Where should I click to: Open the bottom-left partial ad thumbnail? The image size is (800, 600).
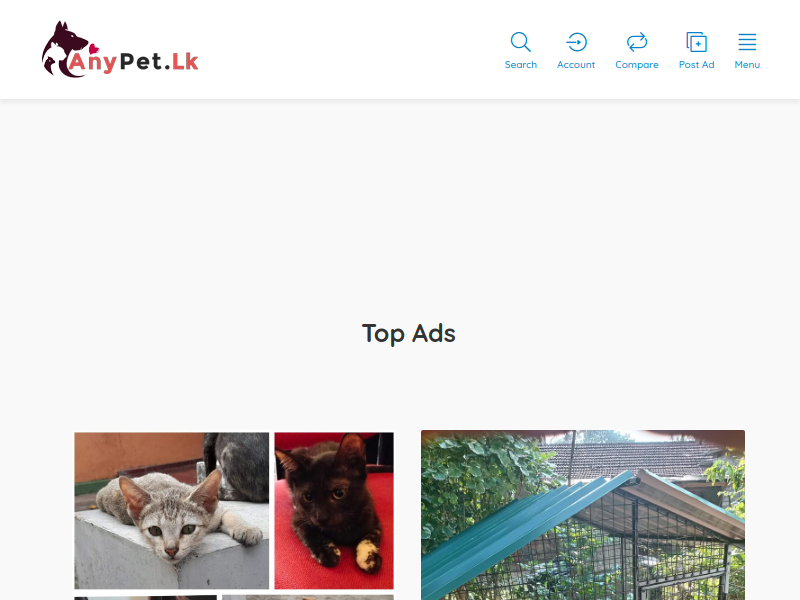145,597
